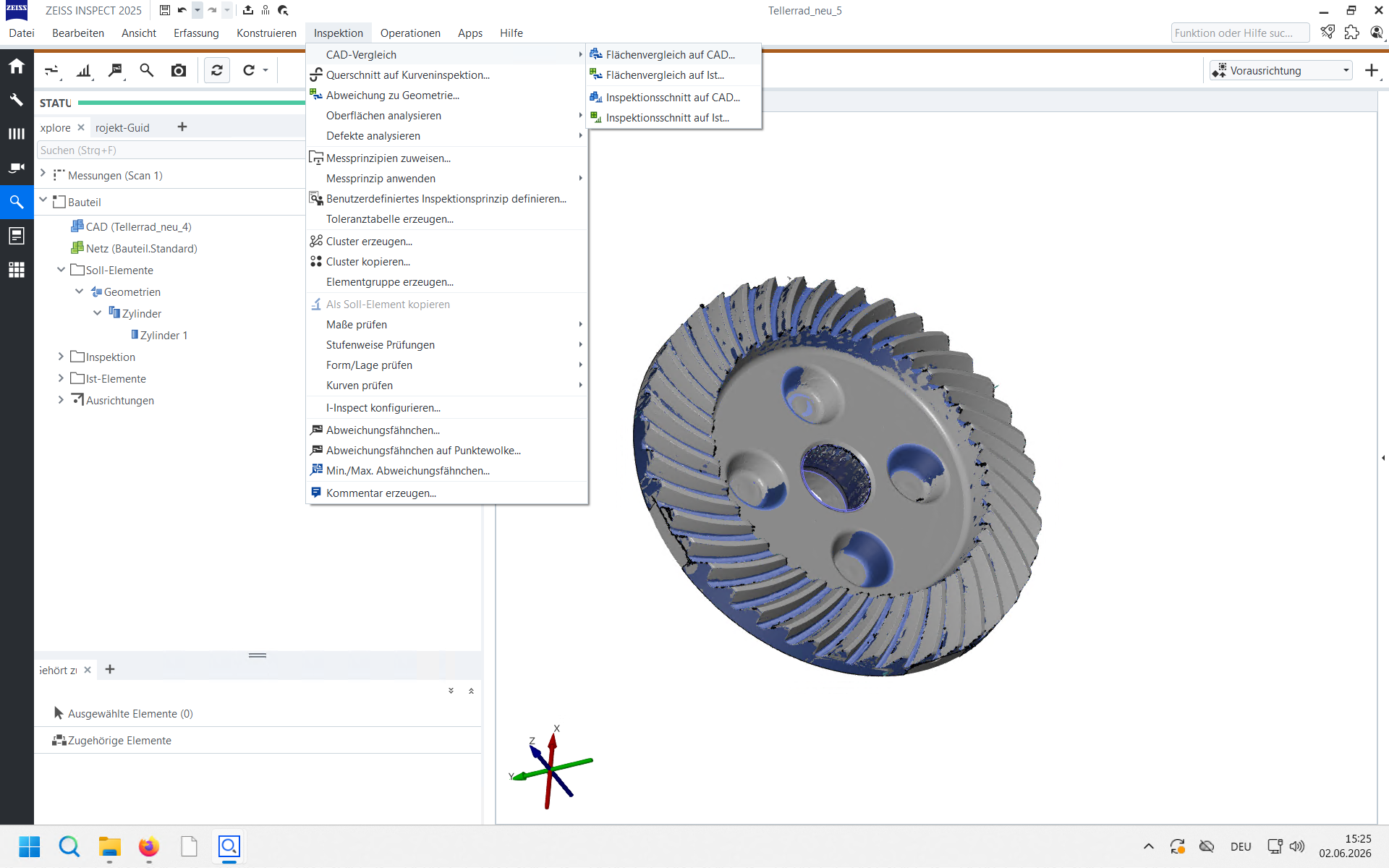1389x868 pixels.
Task: Select Inspektionsschnitt auf CAD... entry
Action: [674, 98]
